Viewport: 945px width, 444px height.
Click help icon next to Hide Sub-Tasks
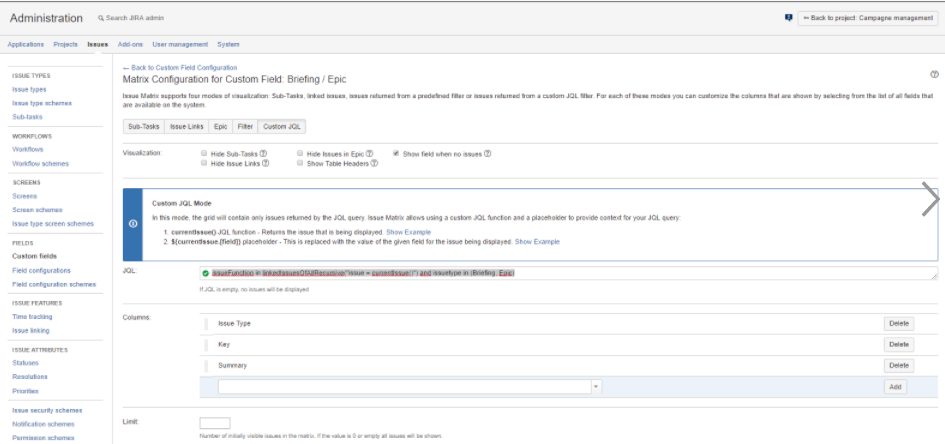click(263, 154)
